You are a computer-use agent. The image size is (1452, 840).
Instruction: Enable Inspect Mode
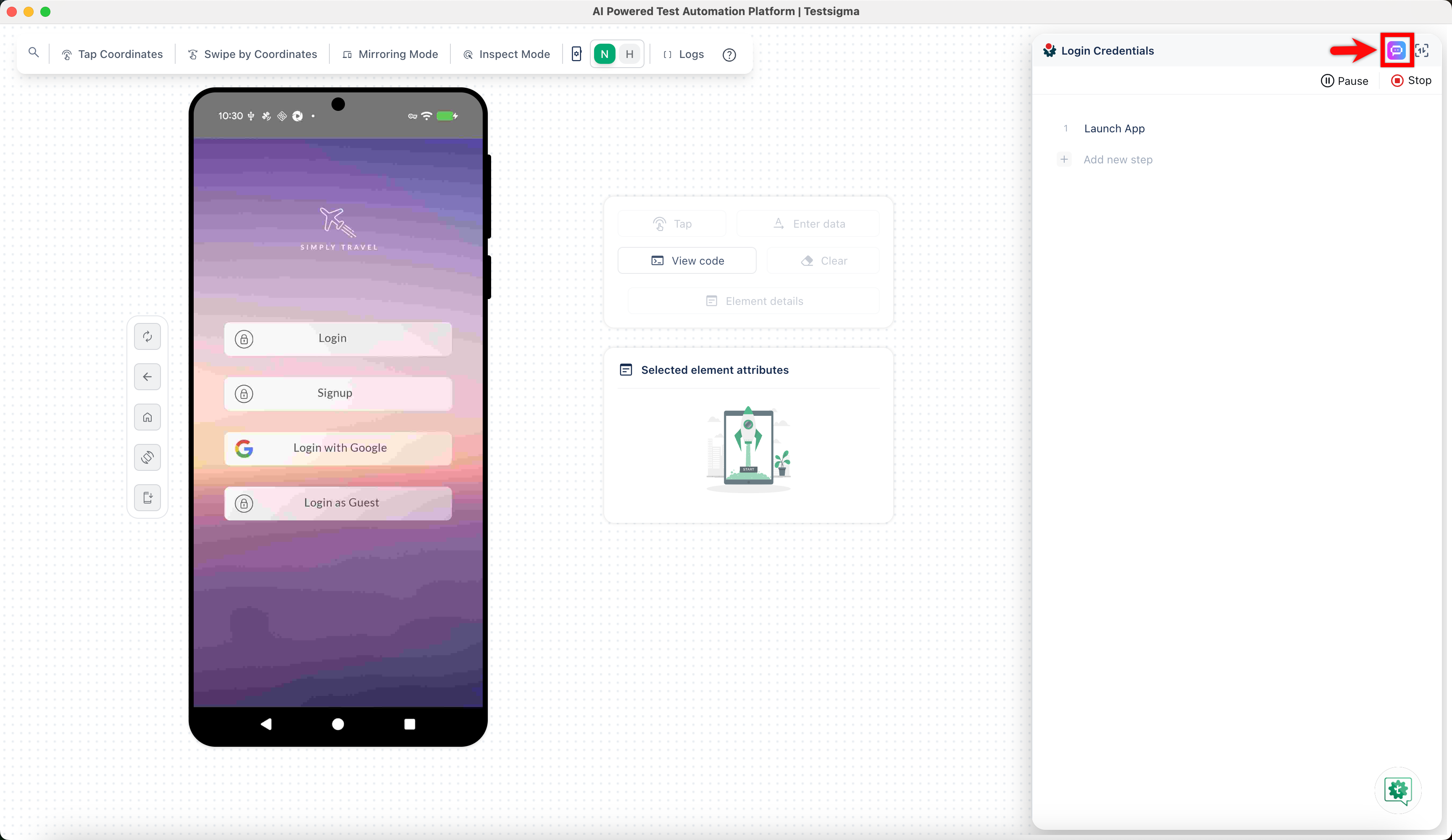(506, 54)
